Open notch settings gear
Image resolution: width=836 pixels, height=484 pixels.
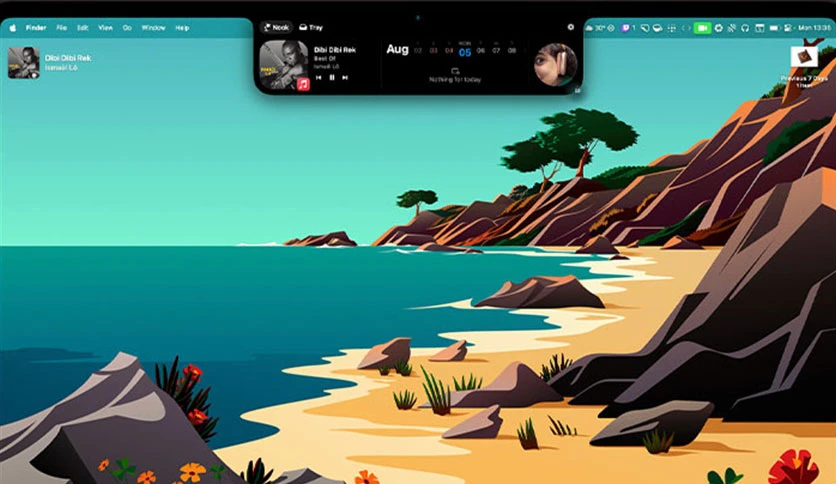[570, 27]
